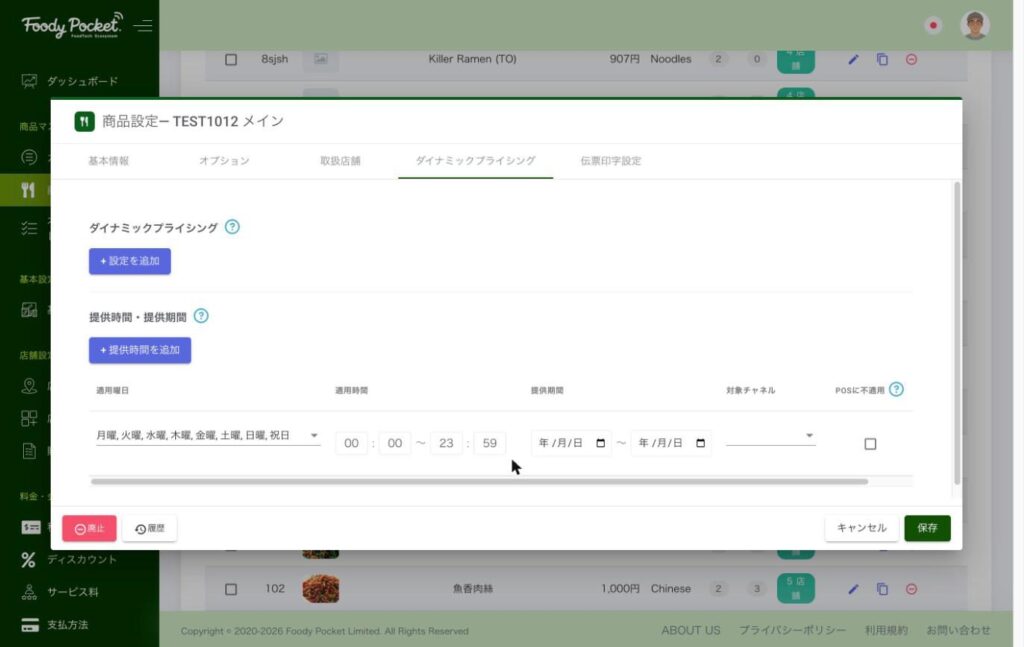Edit the Killer Ramen (TO) row pencil icon
Screen dimensions: 1024x647
[x=853, y=59]
